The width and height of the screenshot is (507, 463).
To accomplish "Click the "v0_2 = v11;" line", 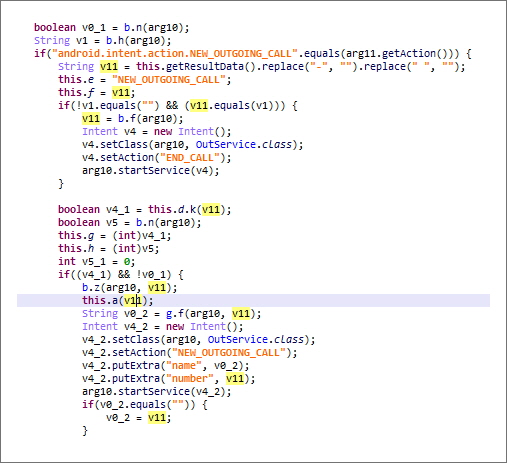I will coord(139,417).
